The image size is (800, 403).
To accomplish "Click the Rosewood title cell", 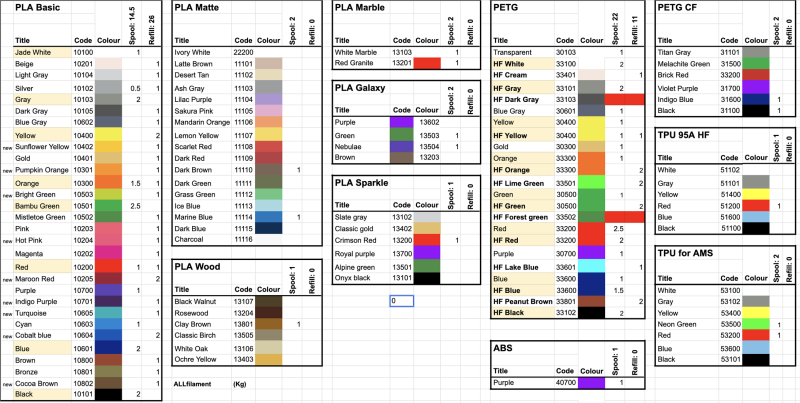I will 203,313.
